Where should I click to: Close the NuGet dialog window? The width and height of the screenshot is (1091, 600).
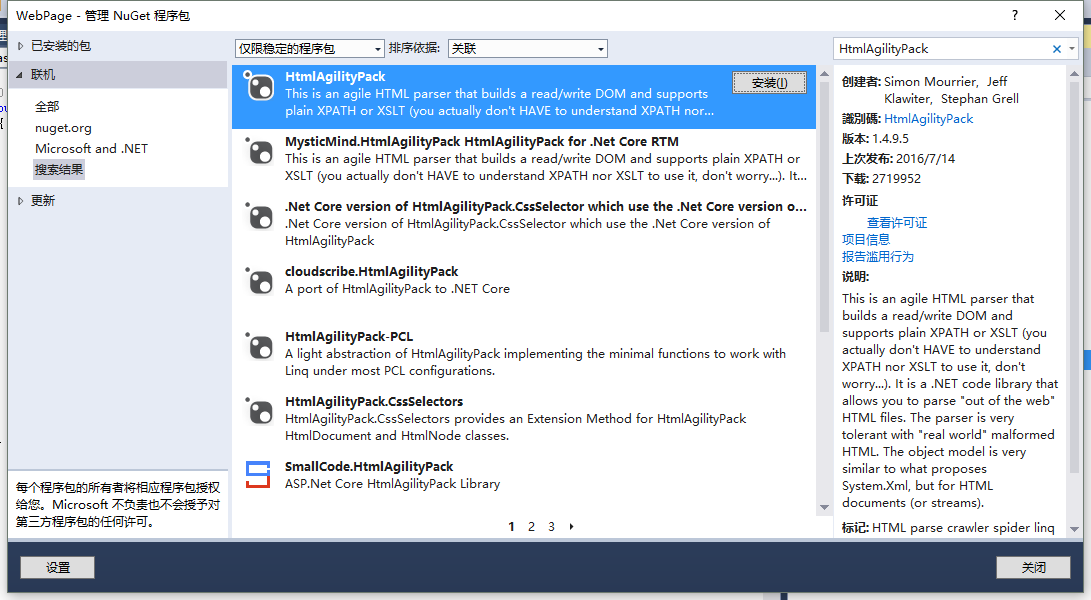pyautogui.click(x=1060, y=15)
